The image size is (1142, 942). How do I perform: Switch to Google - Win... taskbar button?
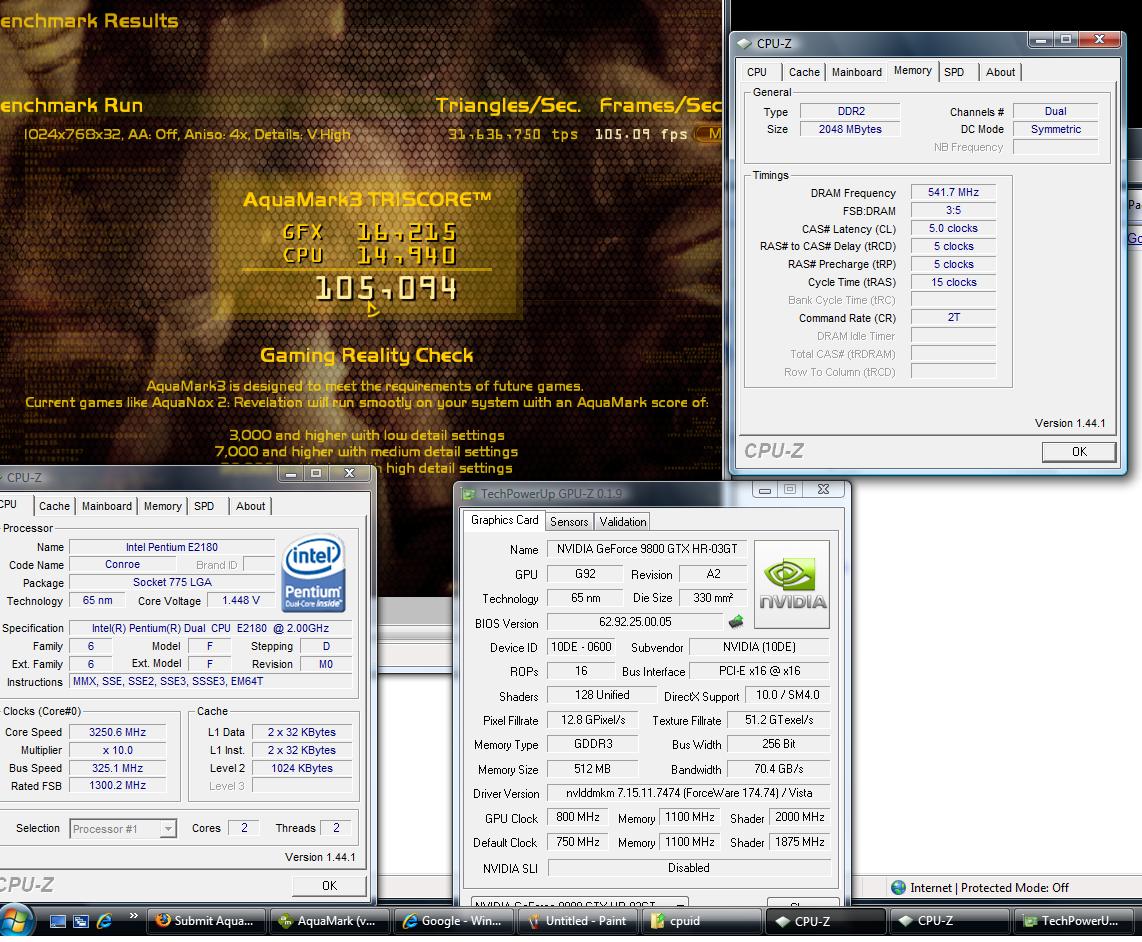coord(452,921)
